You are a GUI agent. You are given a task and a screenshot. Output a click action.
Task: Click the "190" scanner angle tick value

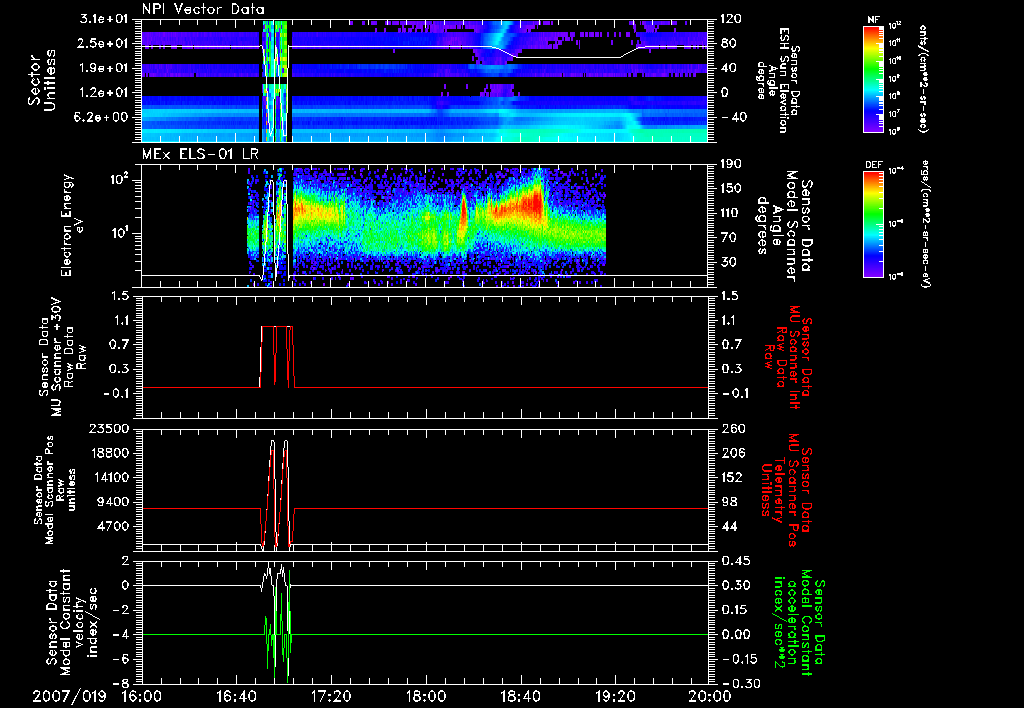tap(731, 164)
